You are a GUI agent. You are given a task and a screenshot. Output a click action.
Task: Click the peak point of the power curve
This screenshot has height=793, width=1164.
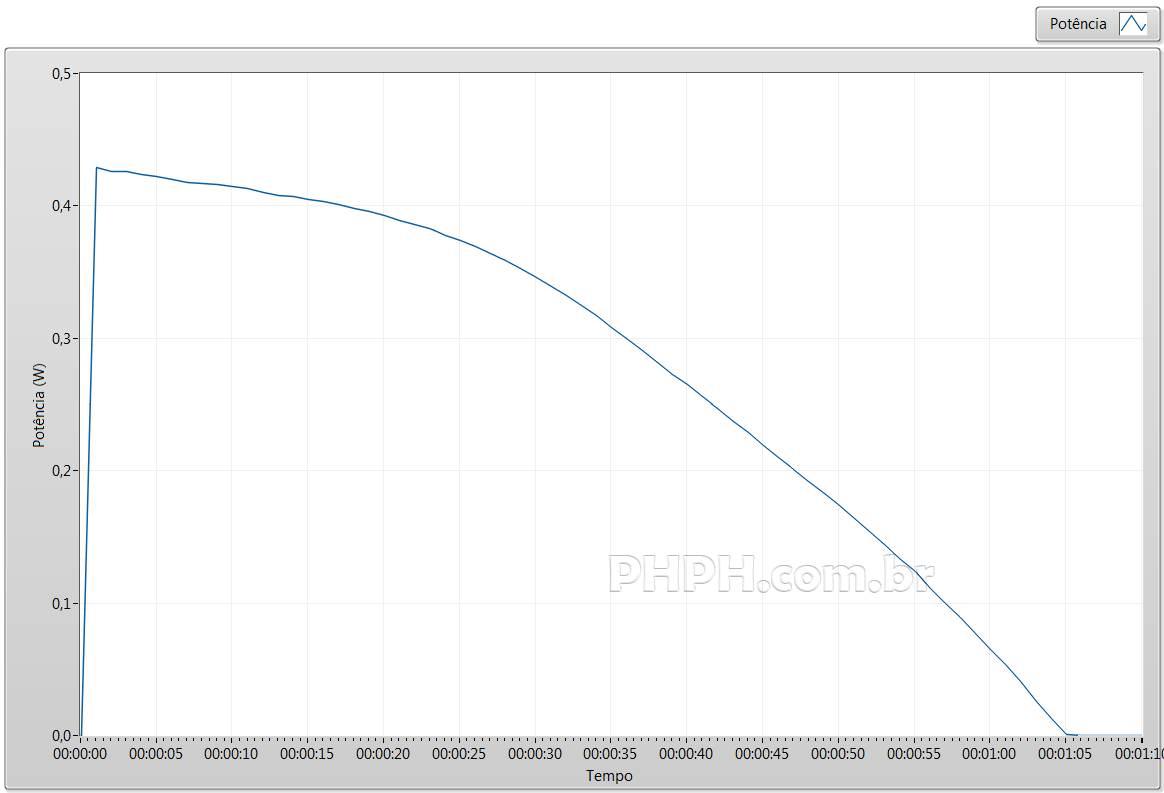[97, 168]
